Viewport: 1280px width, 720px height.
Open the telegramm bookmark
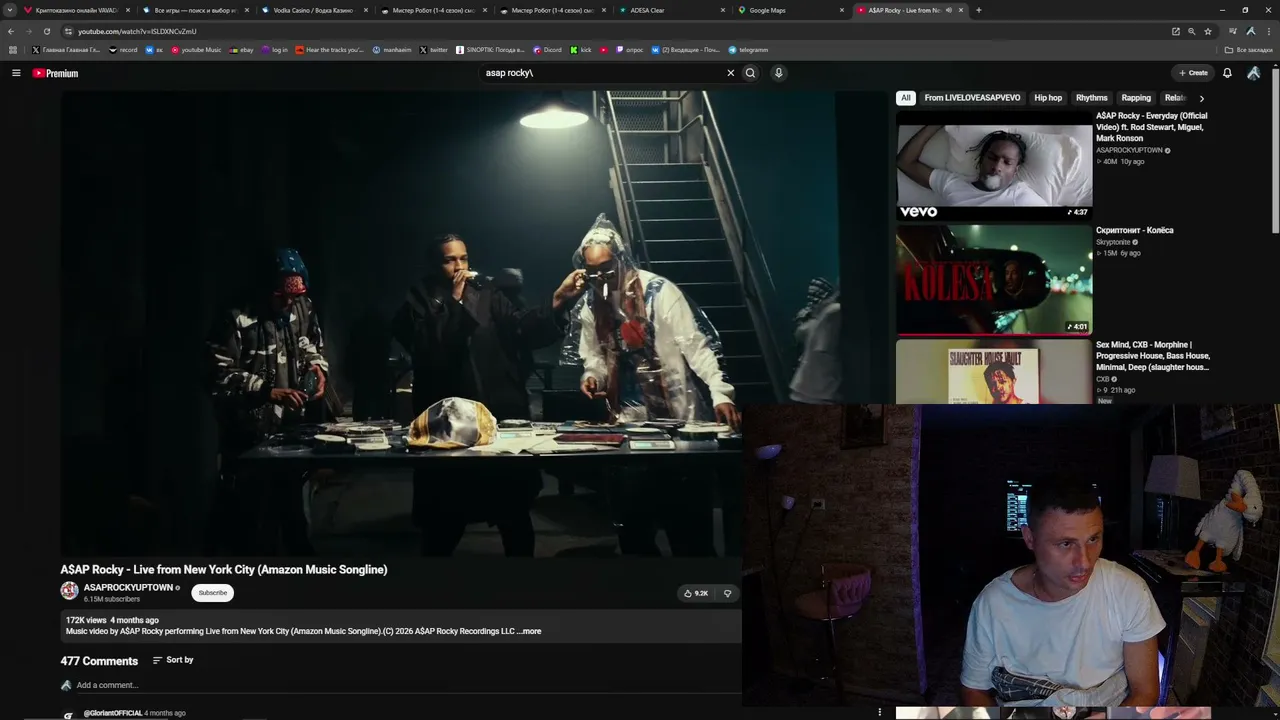tap(748, 50)
